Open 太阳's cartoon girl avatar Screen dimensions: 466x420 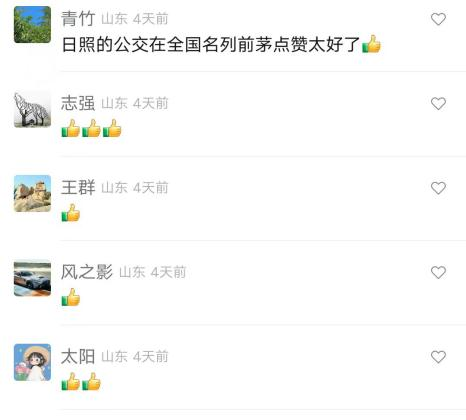click(x=32, y=362)
